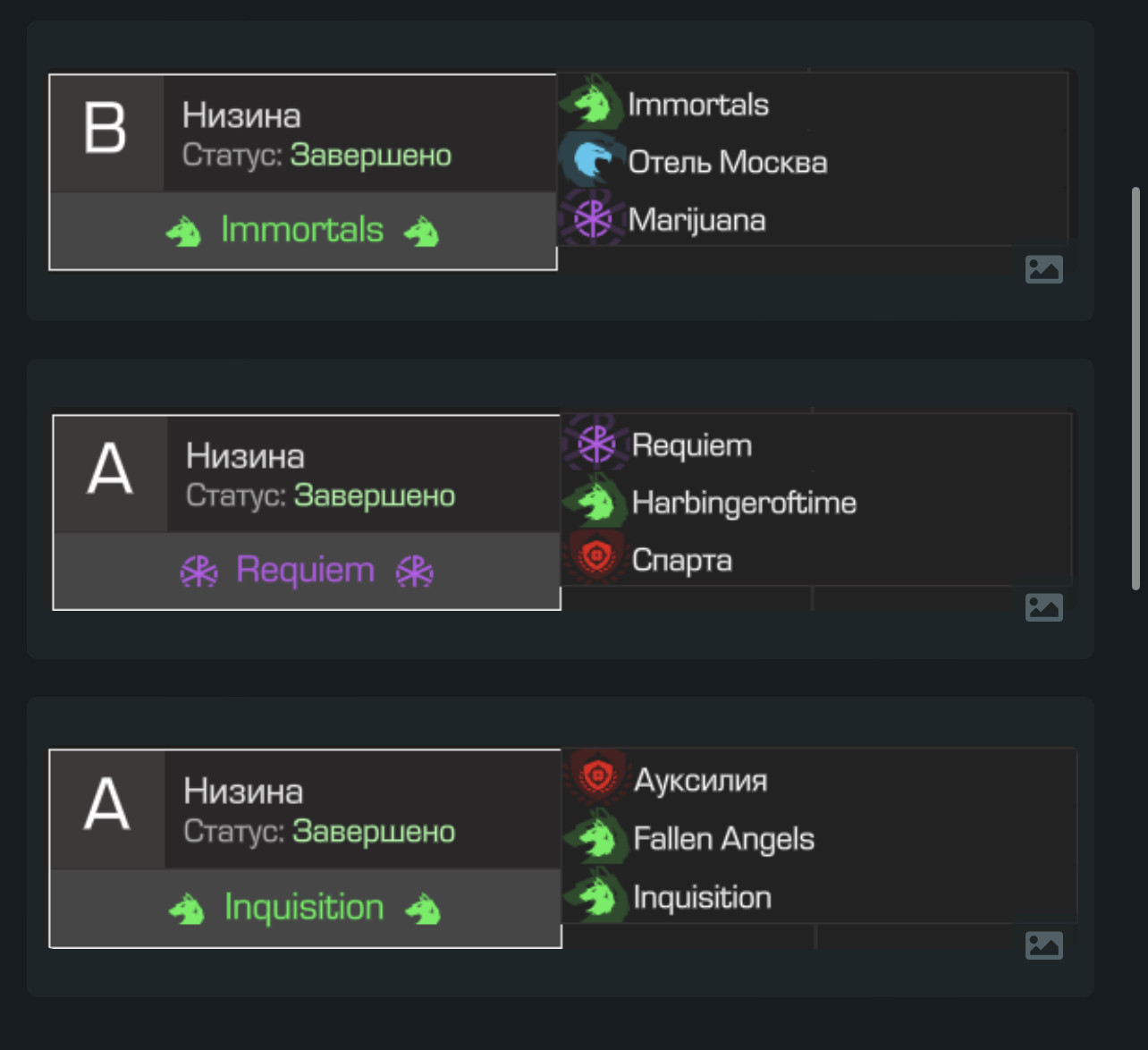Click vertical scrollbar thumb on the right
This screenshot has width=1148, height=1050.
click(x=1135, y=388)
